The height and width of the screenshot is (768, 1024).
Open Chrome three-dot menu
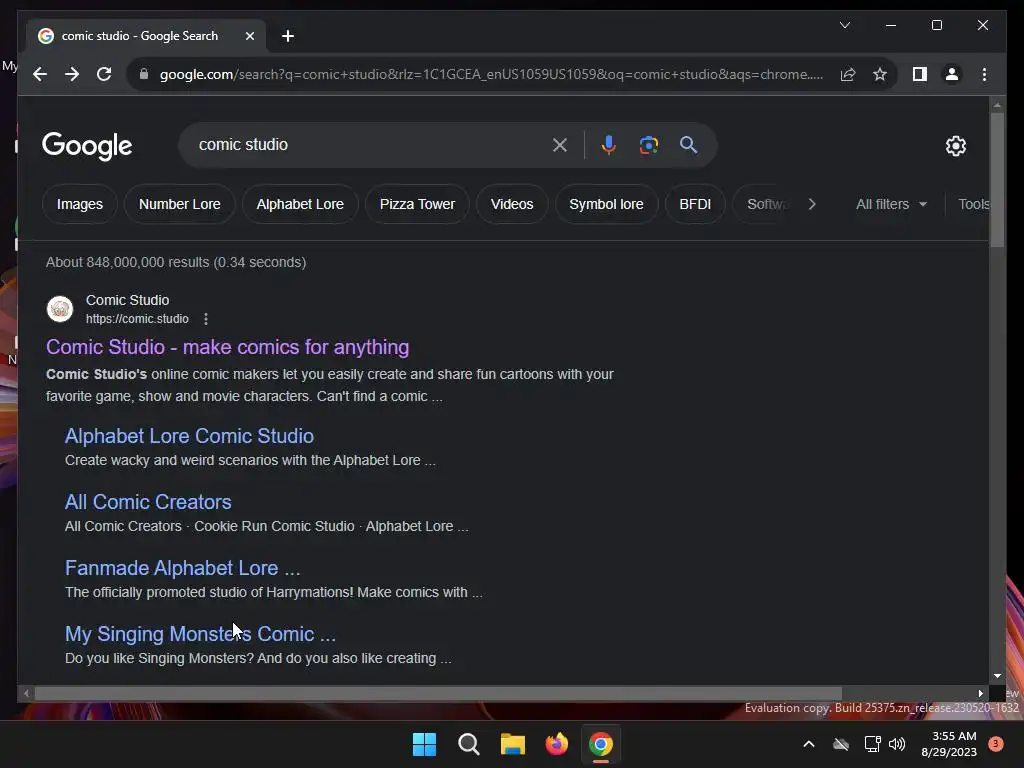point(984,74)
